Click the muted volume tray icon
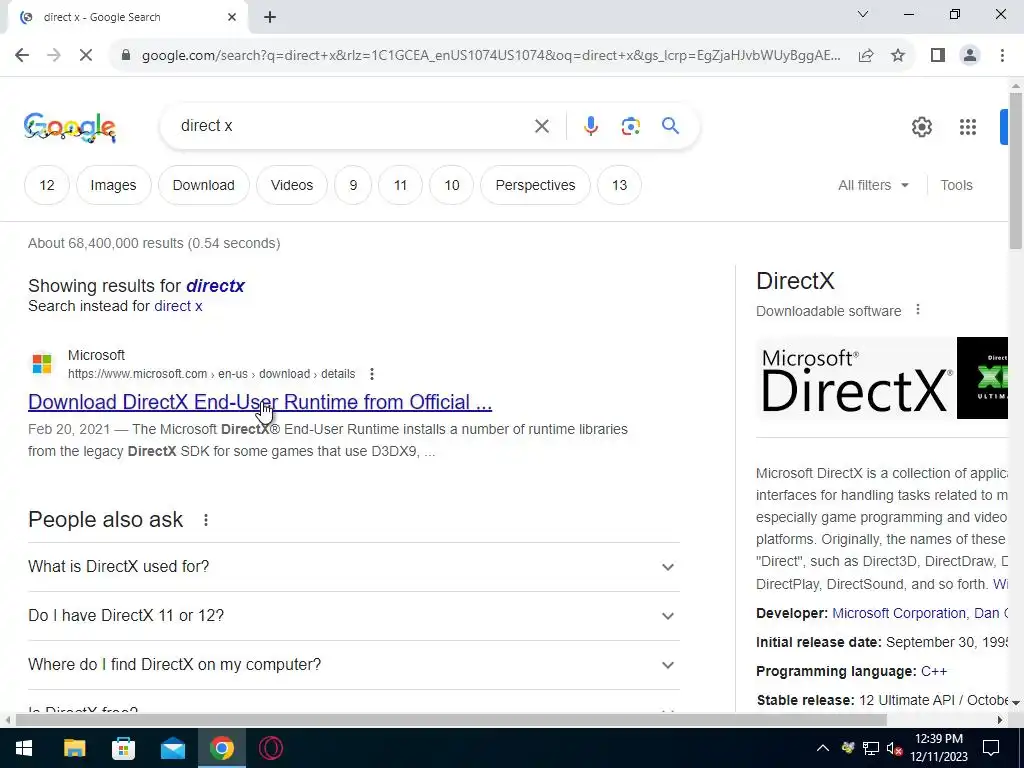This screenshot has height=768, width=1024. click(895, 748)
